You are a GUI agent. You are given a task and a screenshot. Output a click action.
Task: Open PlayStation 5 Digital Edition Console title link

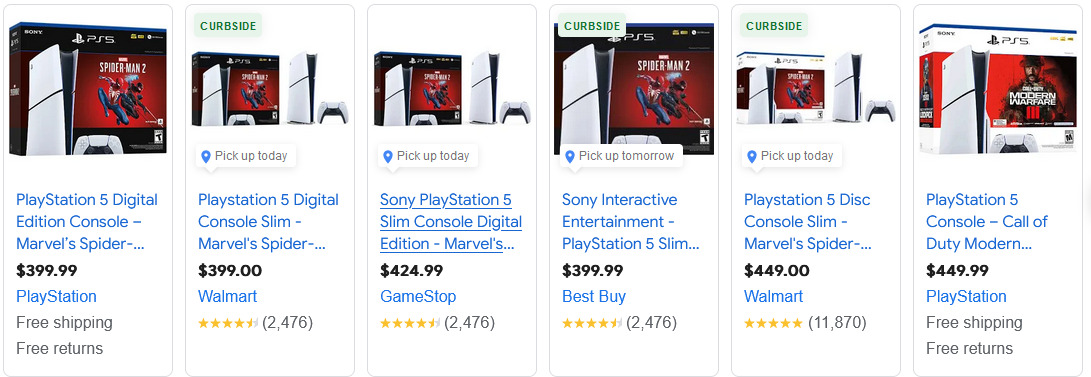[x=87, y=222]
